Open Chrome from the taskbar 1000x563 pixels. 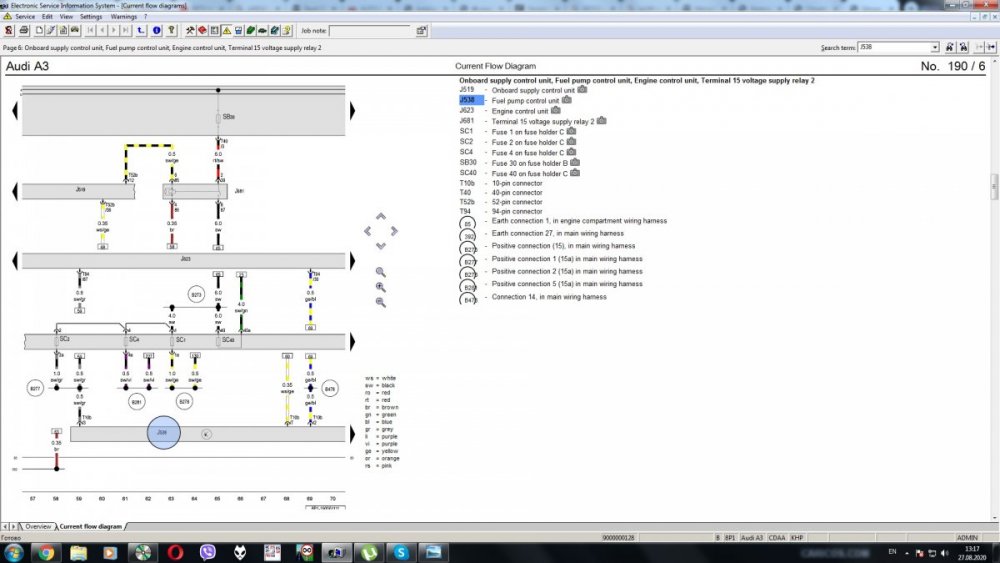pos(46,552)
